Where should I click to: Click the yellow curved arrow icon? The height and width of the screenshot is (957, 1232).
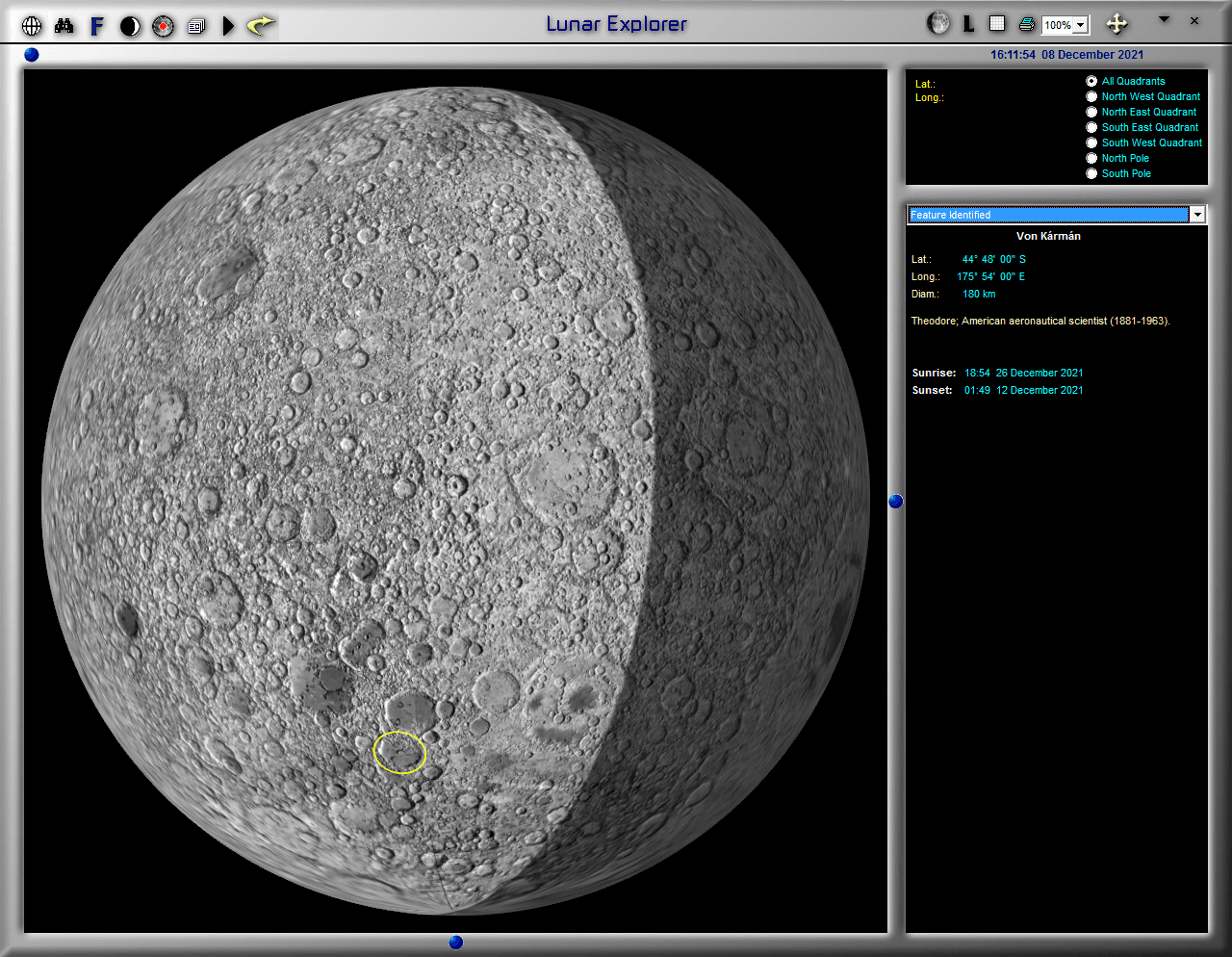pos(260,26)
